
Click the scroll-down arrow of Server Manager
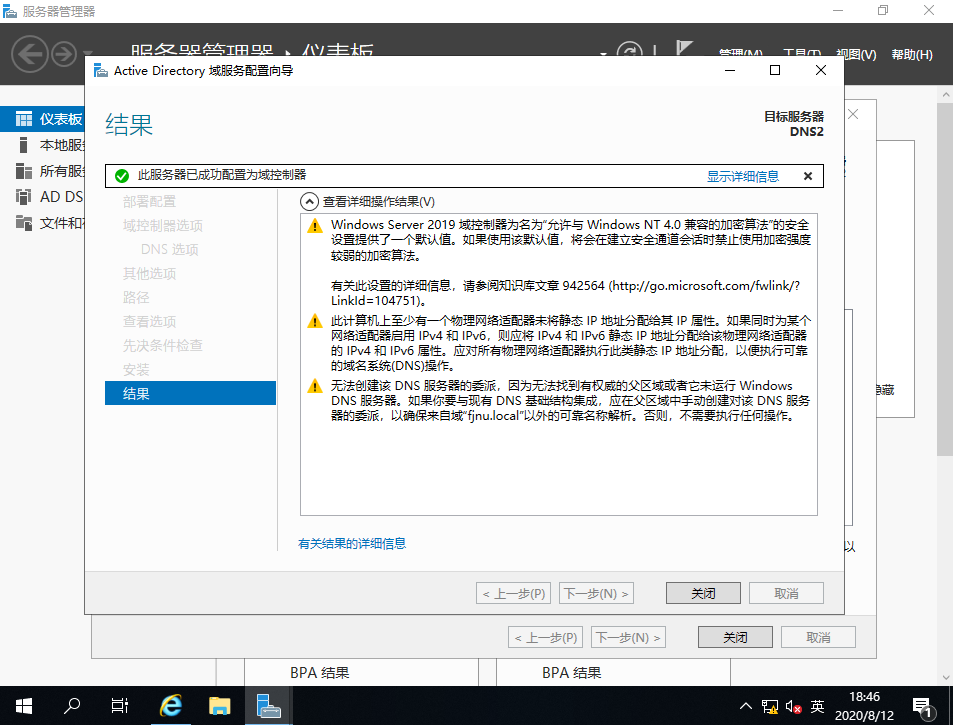coord(945,677)
